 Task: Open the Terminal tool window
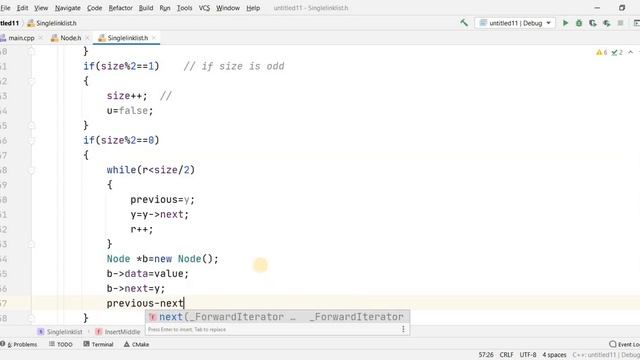(98, 344)
